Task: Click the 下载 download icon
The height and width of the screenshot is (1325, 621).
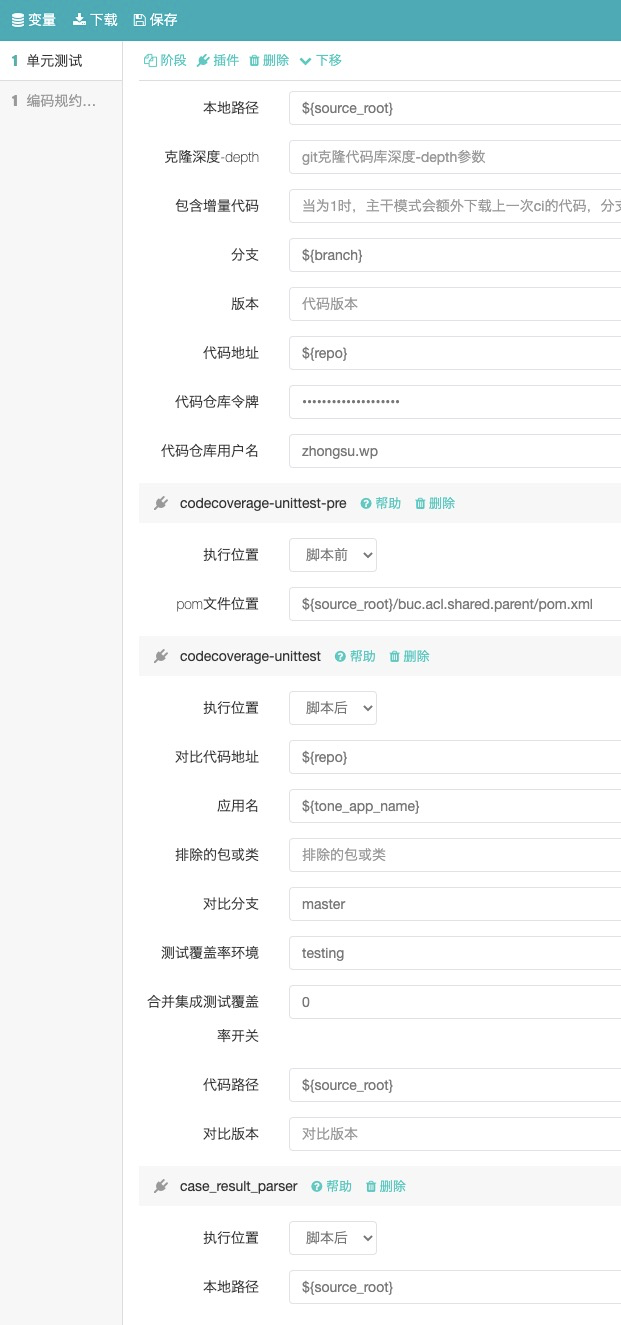Action: pyautogui.click(x=79, y=20)
